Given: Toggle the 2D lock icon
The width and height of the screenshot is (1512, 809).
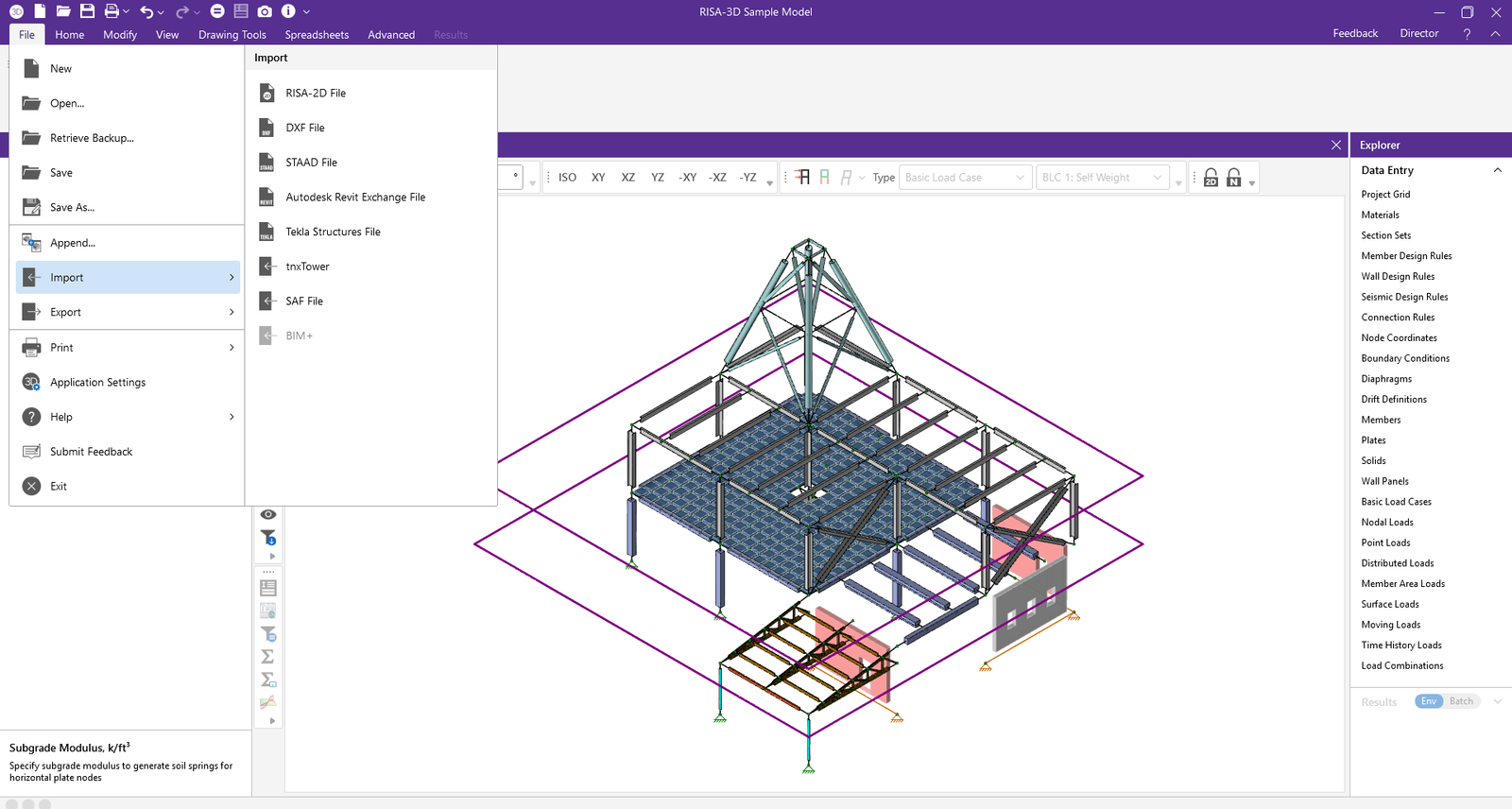Looking at the screenshot, I should [1211, 177].
